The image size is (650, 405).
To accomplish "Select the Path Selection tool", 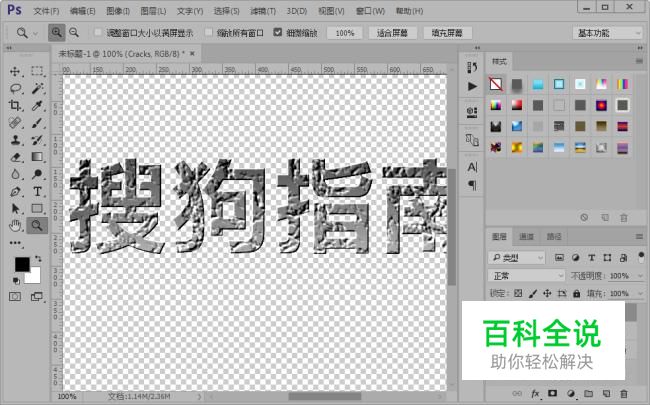I will coord(15,209).
